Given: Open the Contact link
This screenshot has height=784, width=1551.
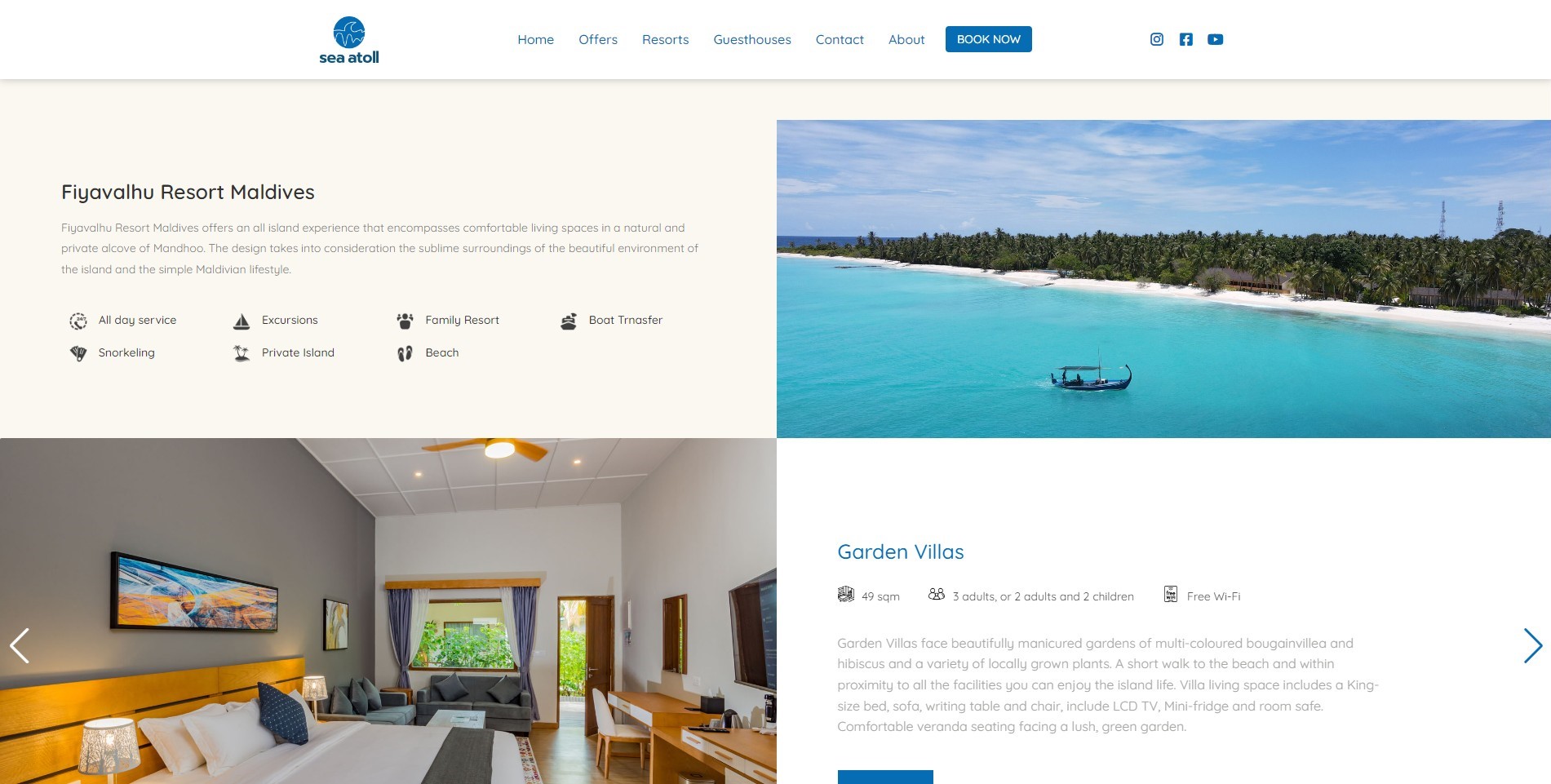Looking at the screenshot, I should (840, 39).
